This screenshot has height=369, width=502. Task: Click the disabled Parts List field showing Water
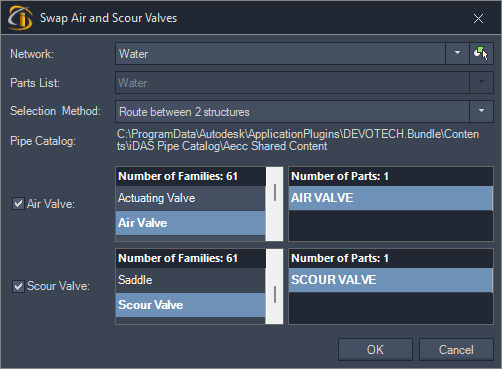point(293,82)
